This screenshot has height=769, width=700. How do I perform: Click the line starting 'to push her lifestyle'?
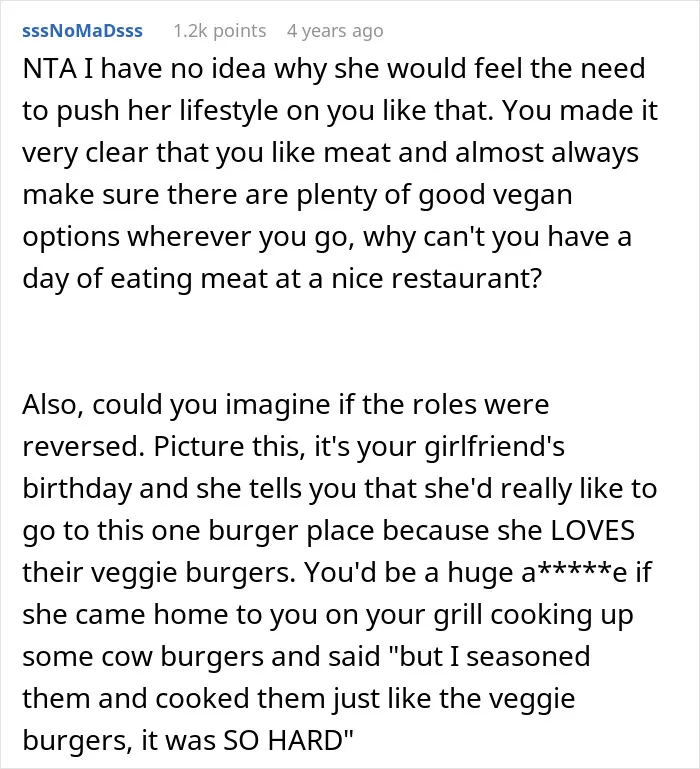point(340,111)
